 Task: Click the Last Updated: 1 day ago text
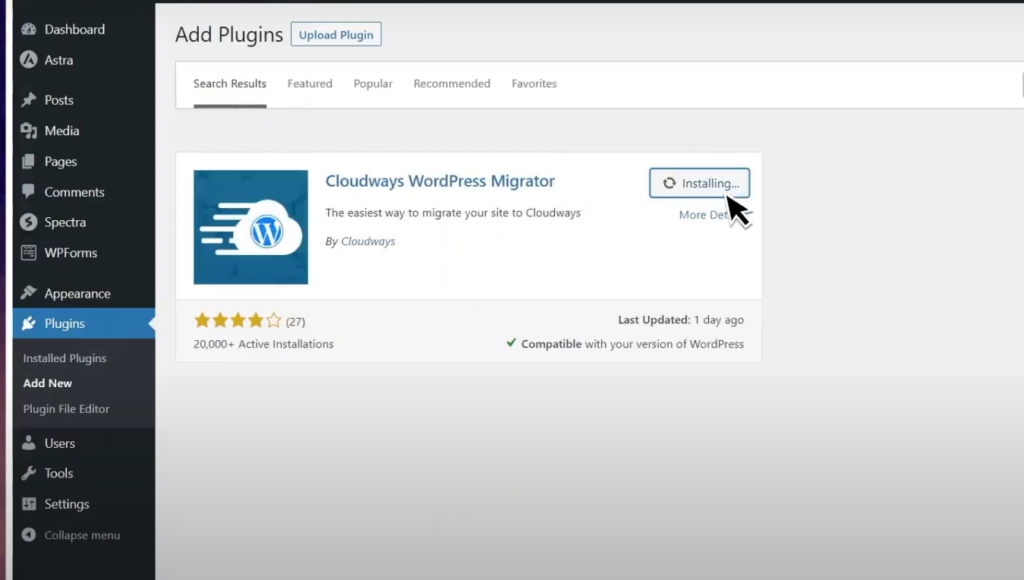pos(680,319)
